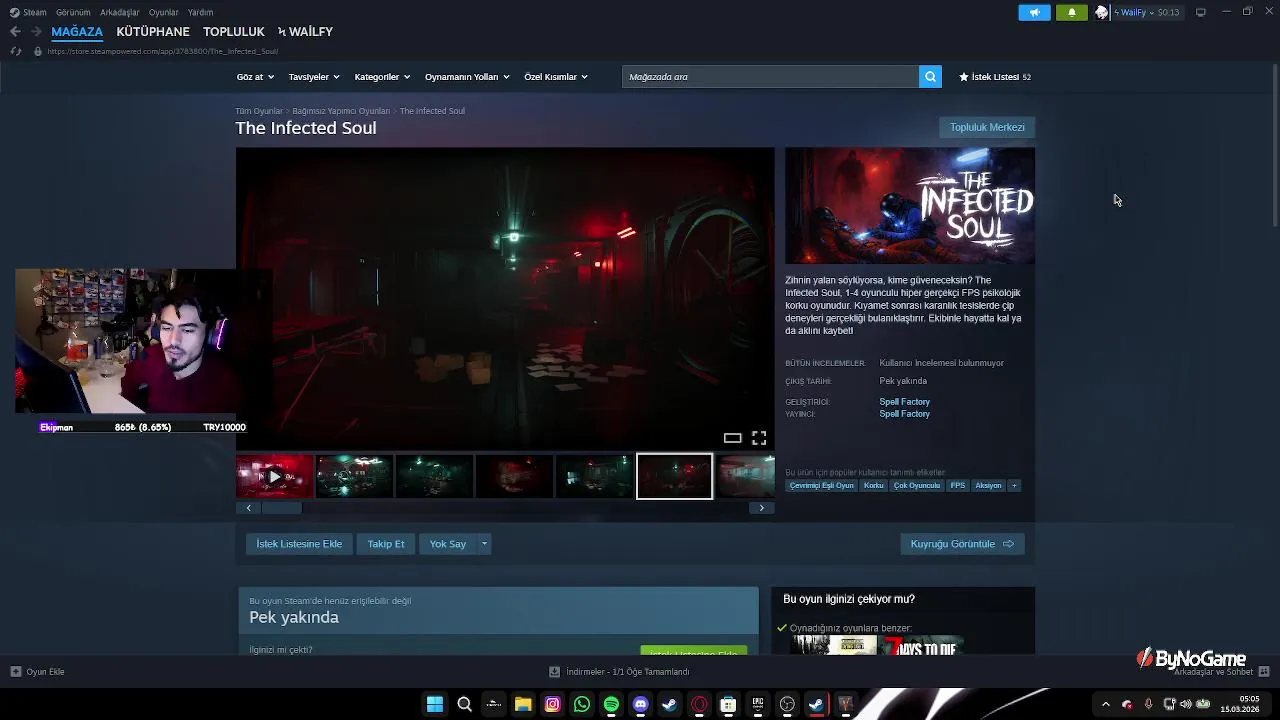This screenshot has height=720, width=1280.
Task: Click the Spell Factory developer link
Action: [904, 402]
